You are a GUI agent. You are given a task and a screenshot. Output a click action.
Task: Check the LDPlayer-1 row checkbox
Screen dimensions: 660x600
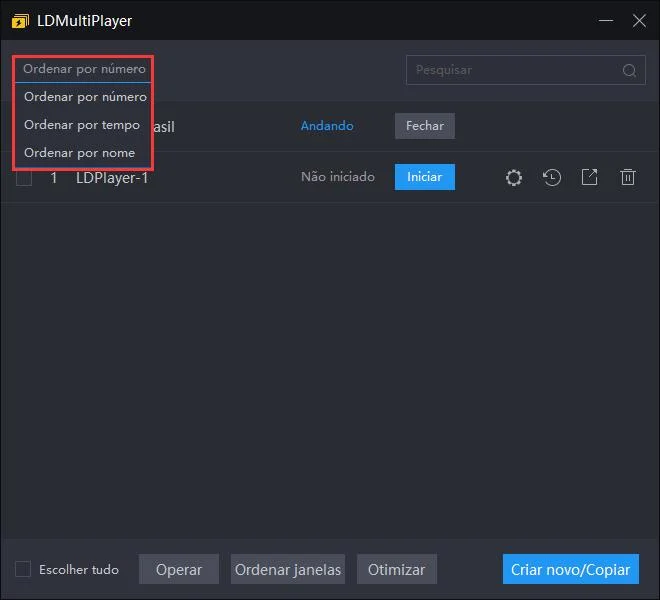tap(24, 177)
